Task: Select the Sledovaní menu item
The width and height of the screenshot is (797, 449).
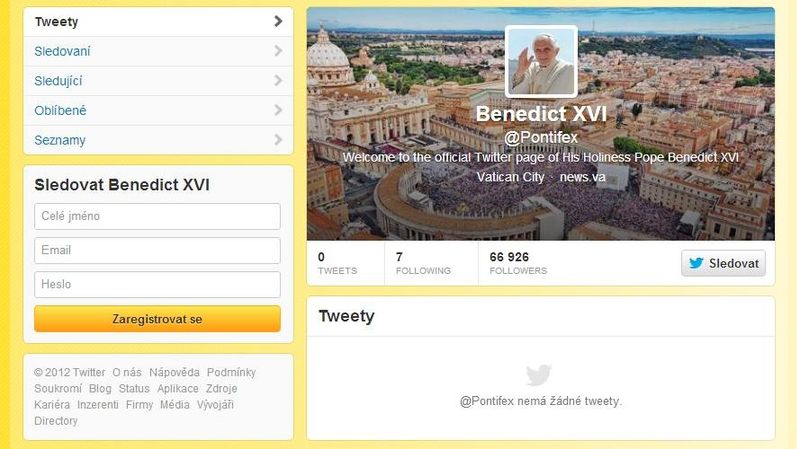Action: point(158,51)
